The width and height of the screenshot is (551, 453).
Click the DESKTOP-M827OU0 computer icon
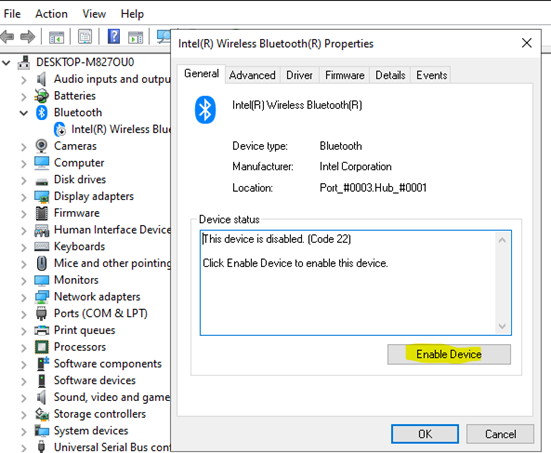[x=24, y=63]
